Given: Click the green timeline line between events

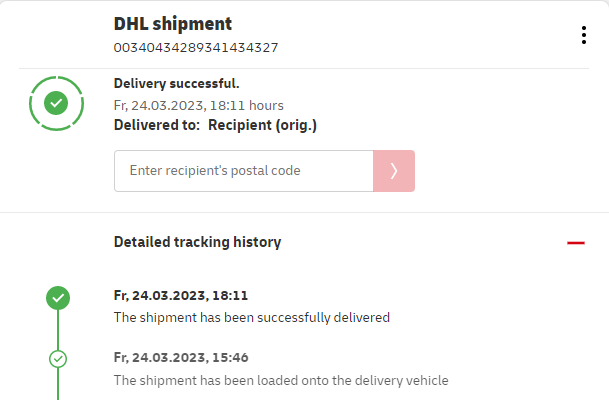Looking at the screenshot, I should pos(58,328).
